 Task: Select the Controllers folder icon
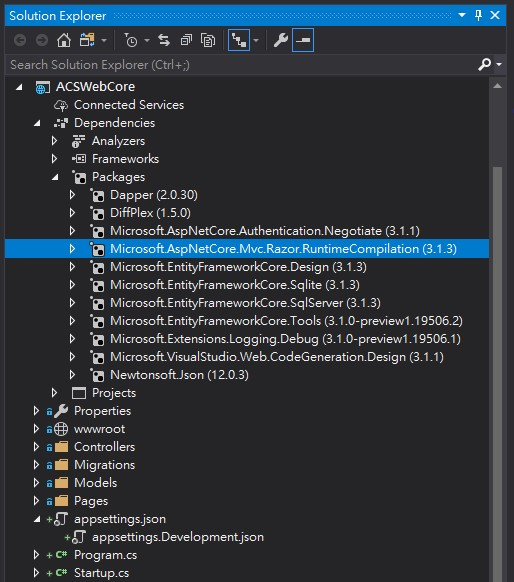(x=61, y=447)
